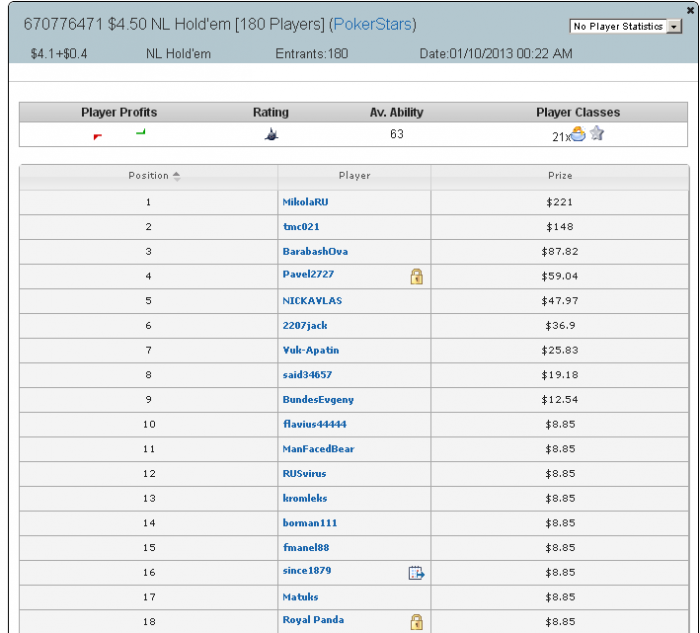Viewport: 700px width, 633px height.
Task: Open Vuk-Apatin player profile
Action: [311, 350]
